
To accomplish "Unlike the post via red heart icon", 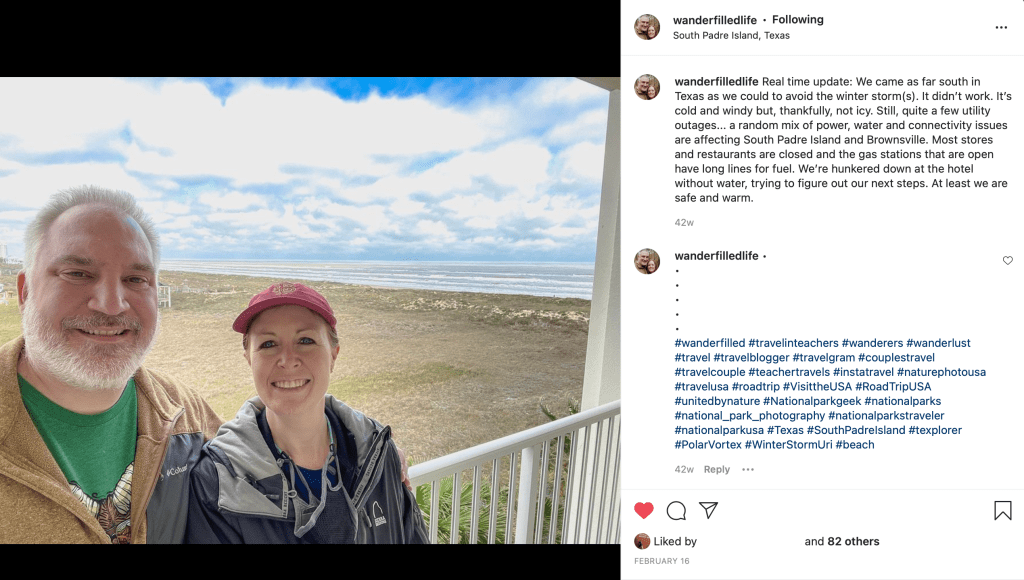I will pos(644,510).
